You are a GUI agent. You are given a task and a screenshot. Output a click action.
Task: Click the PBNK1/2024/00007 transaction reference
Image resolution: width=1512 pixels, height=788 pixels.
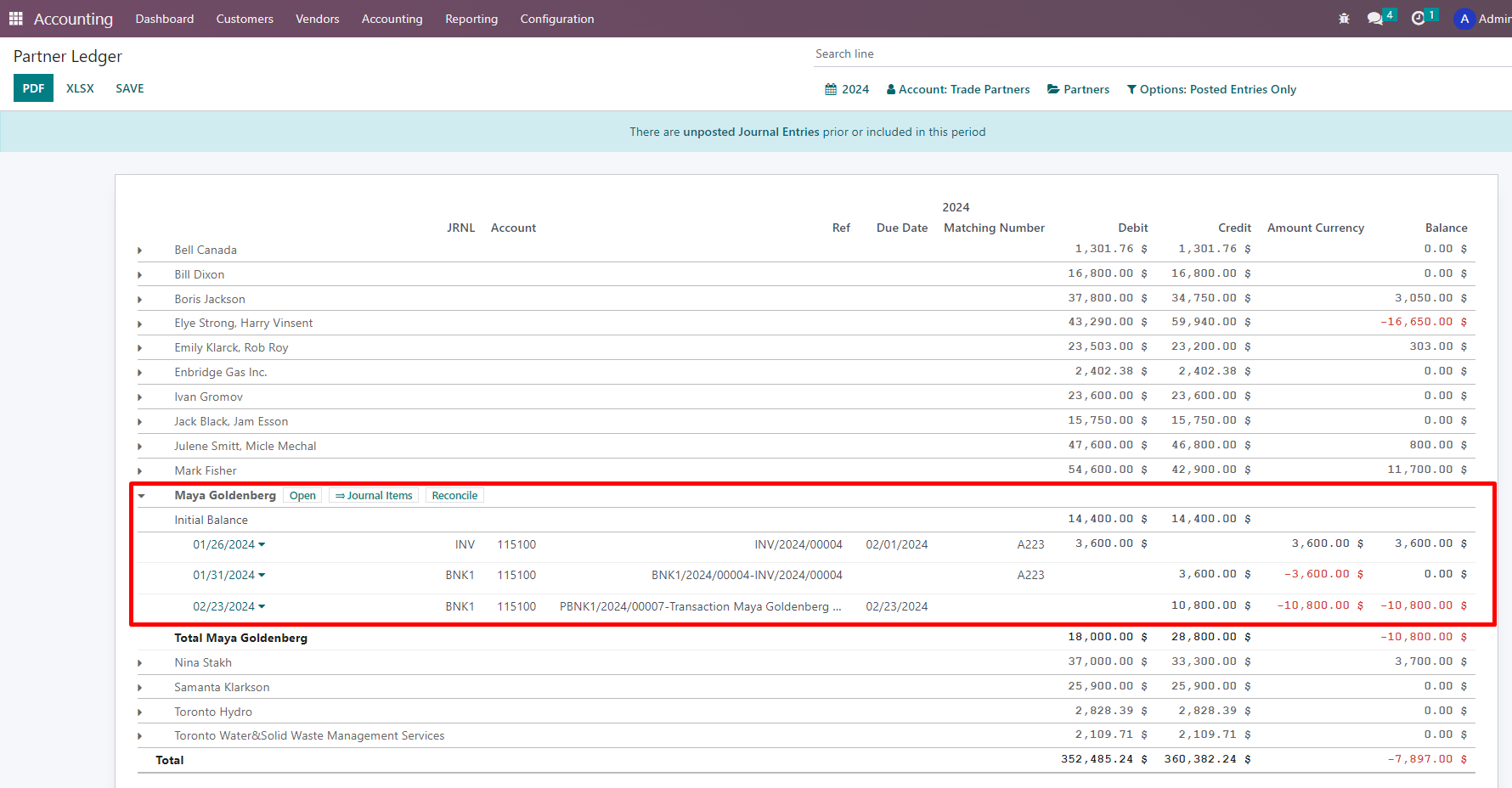(x=701, y=606)
